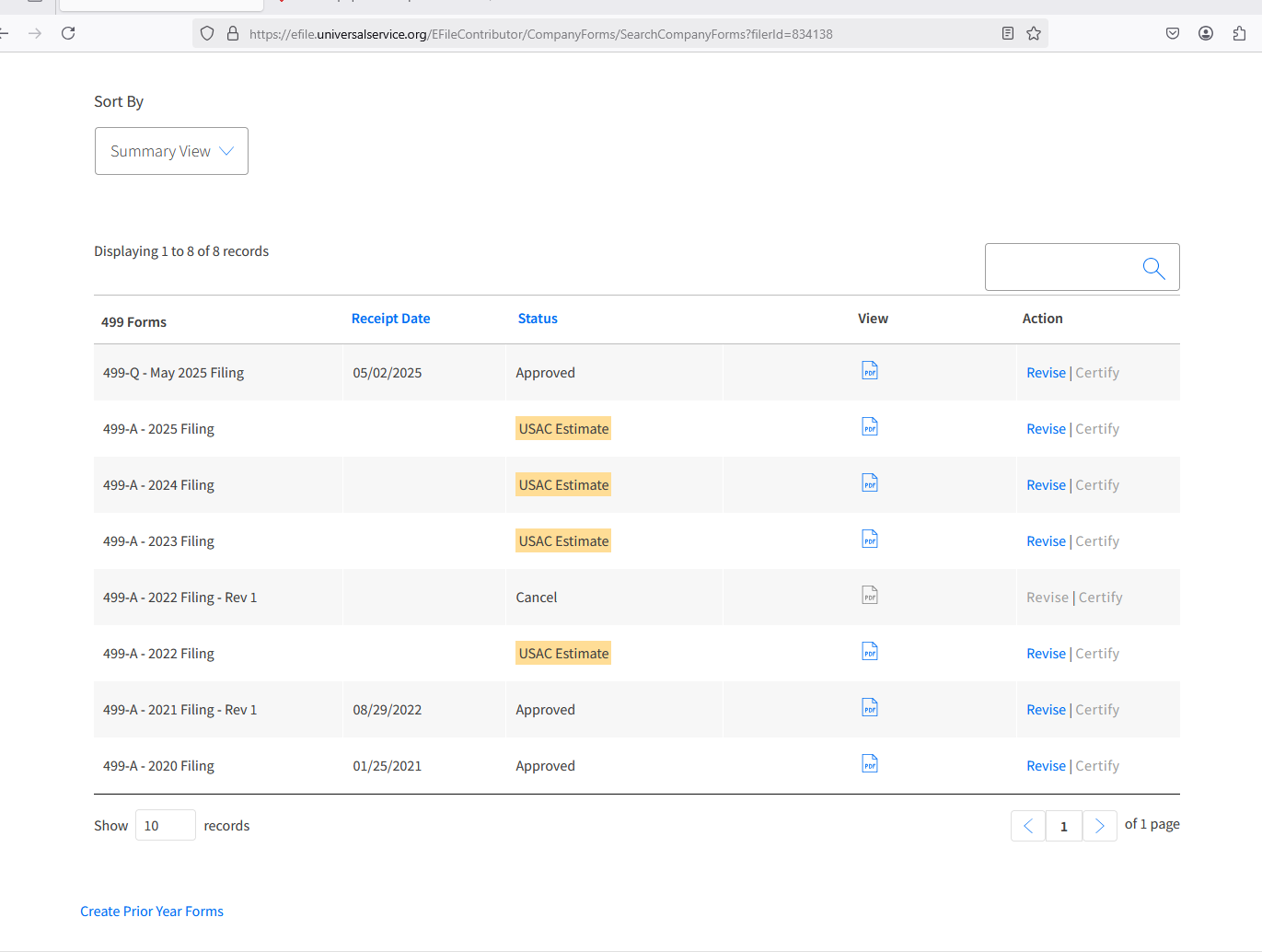The image size is (1262, 952).
Task: Click Create Prior Year Forms link
Action: click(x=152, y=911)
